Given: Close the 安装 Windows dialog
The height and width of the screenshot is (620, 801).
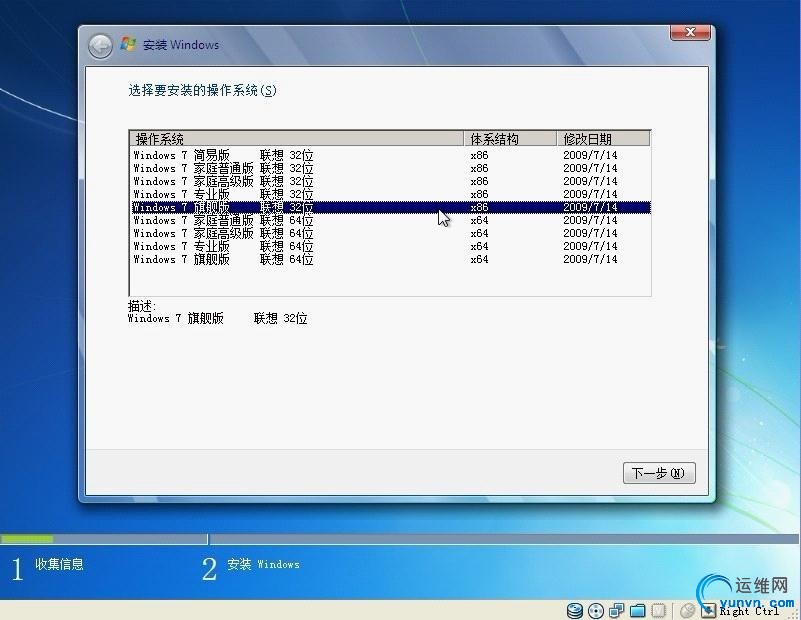Looking at the screenshot, I should (x=690, y=32).
